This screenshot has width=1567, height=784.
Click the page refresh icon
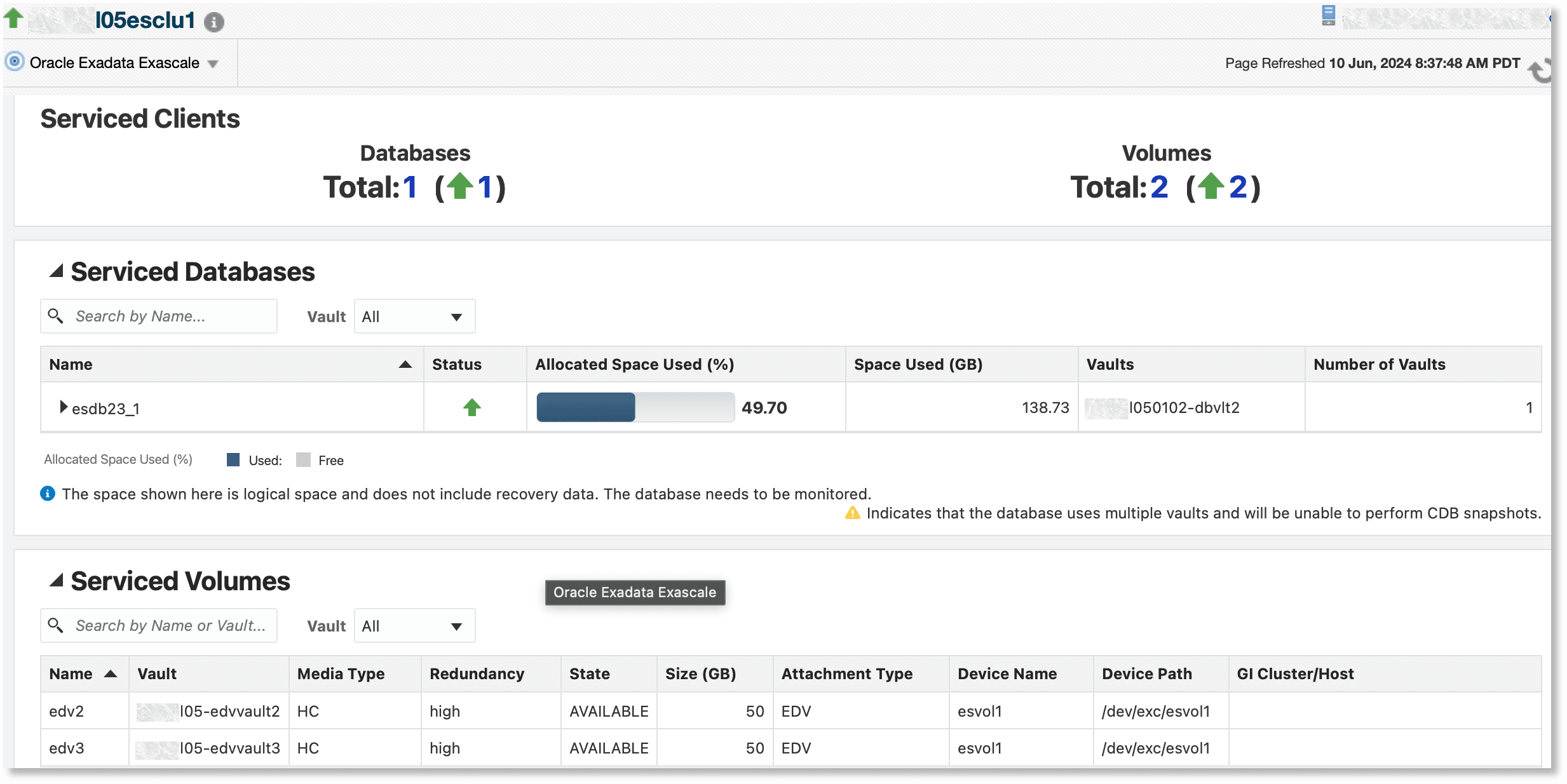(x=1540, y=71)
